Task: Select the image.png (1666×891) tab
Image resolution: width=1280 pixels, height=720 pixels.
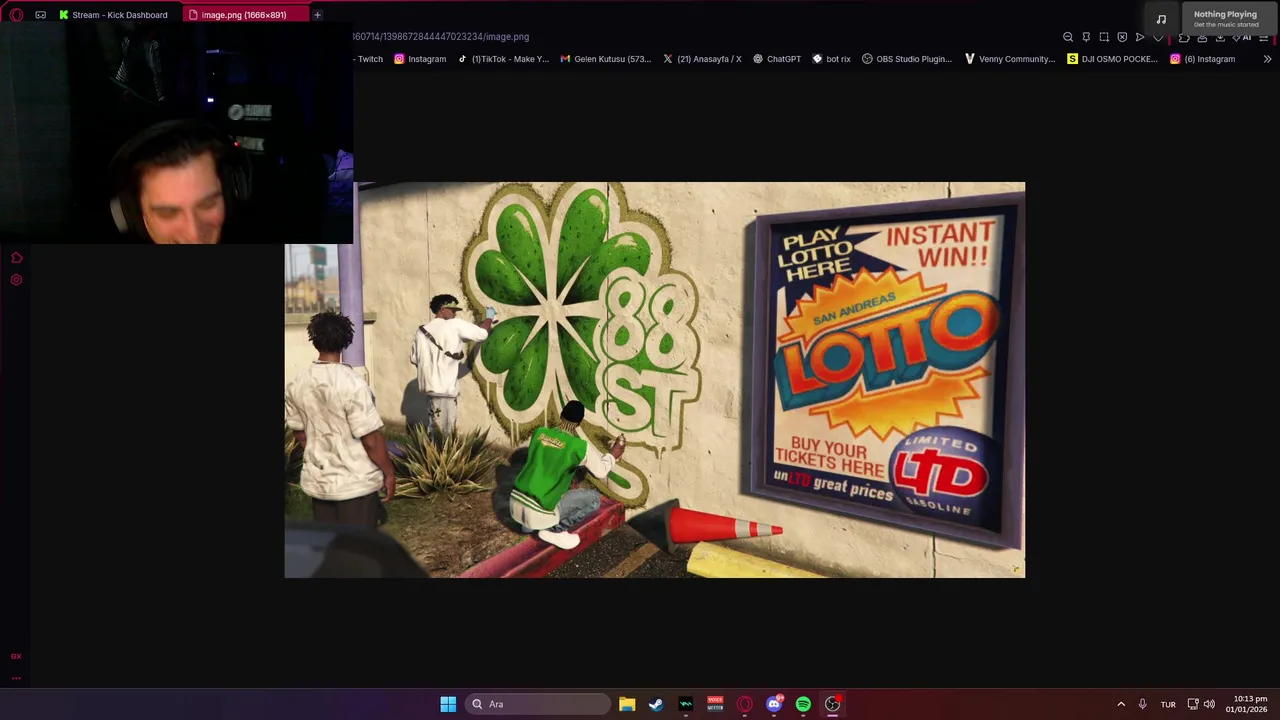Action: point(244,15)
